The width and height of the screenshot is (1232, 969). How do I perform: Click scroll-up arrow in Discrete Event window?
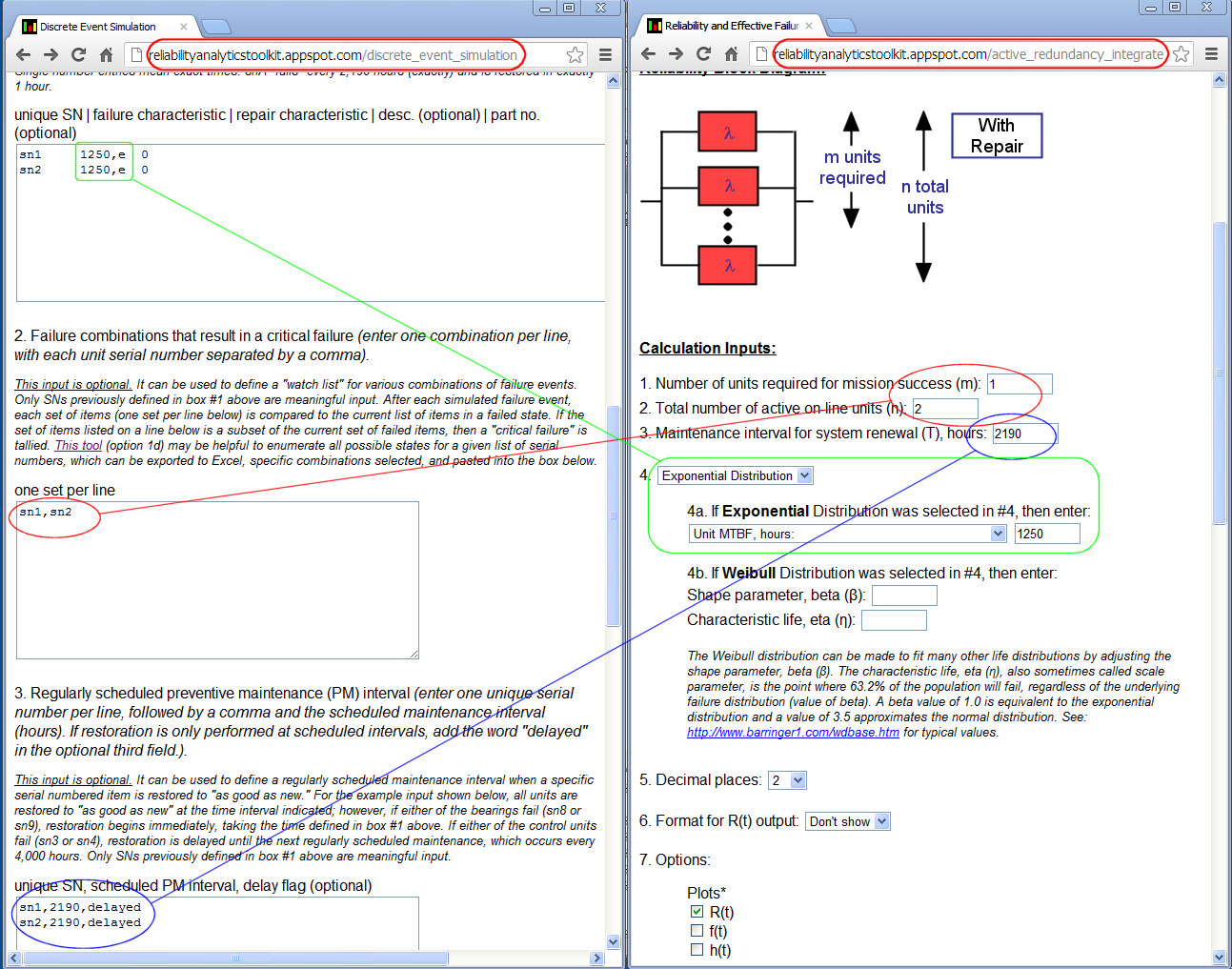tap(613, 81)
